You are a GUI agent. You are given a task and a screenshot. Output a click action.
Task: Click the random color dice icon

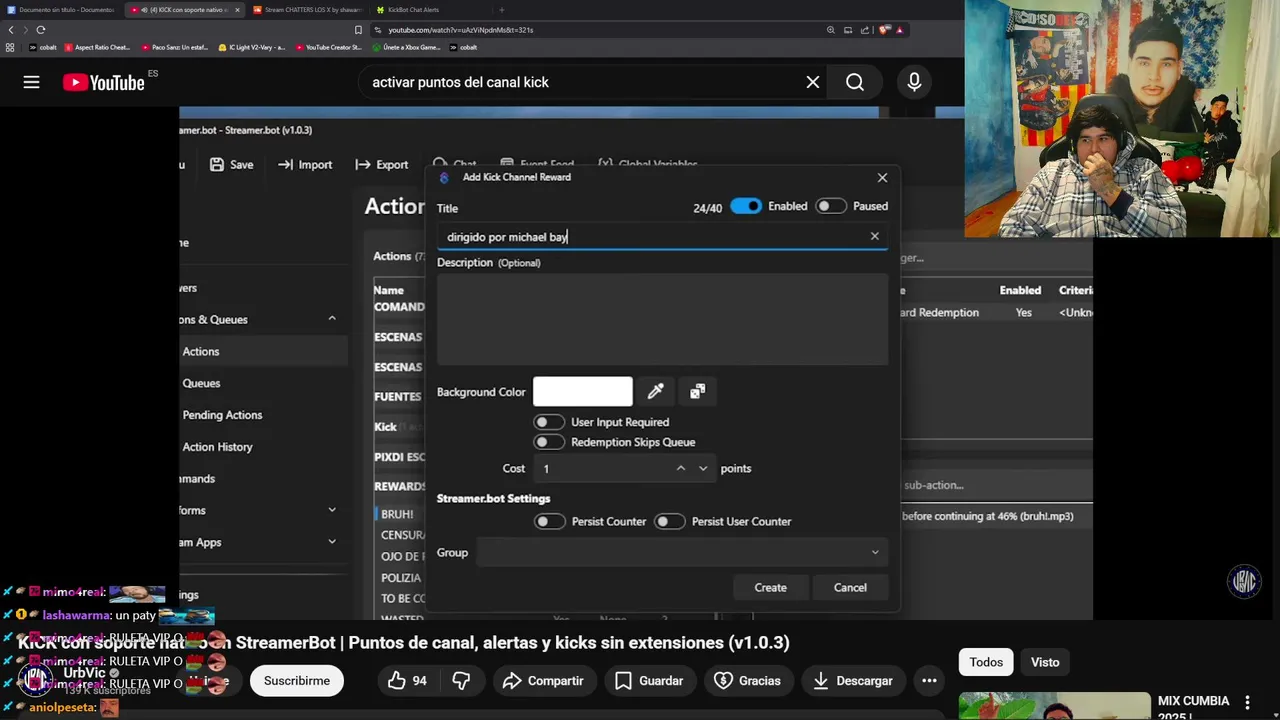pyautogui.click(x=698, y=391)
